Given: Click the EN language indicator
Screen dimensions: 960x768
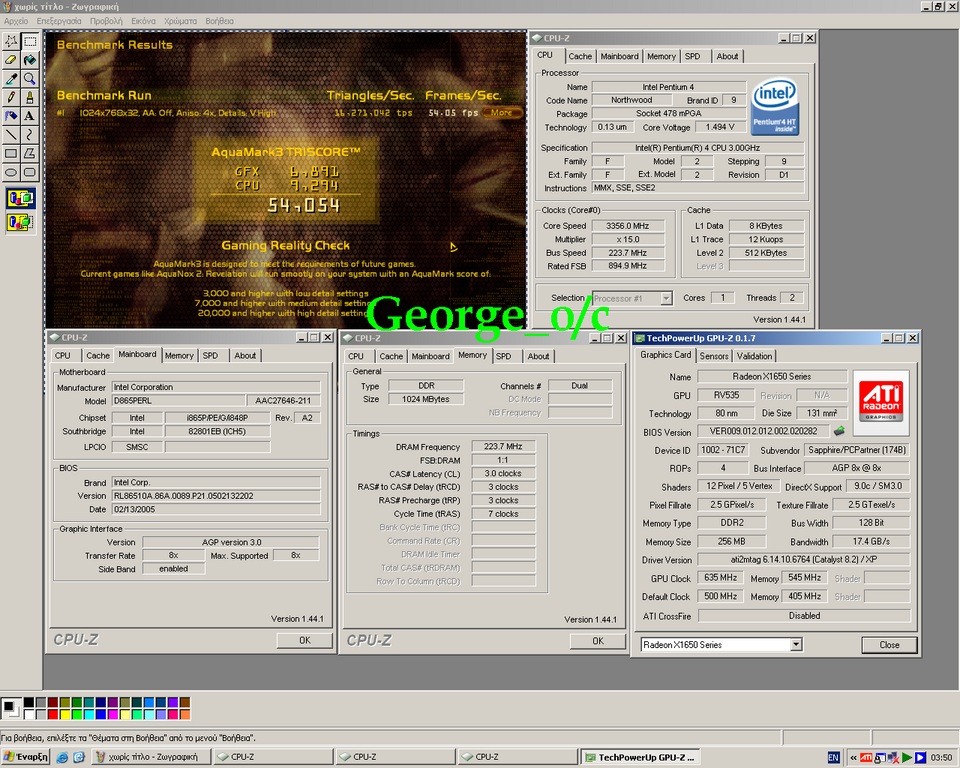Looking at the screenshot, I should coord(833,758).
